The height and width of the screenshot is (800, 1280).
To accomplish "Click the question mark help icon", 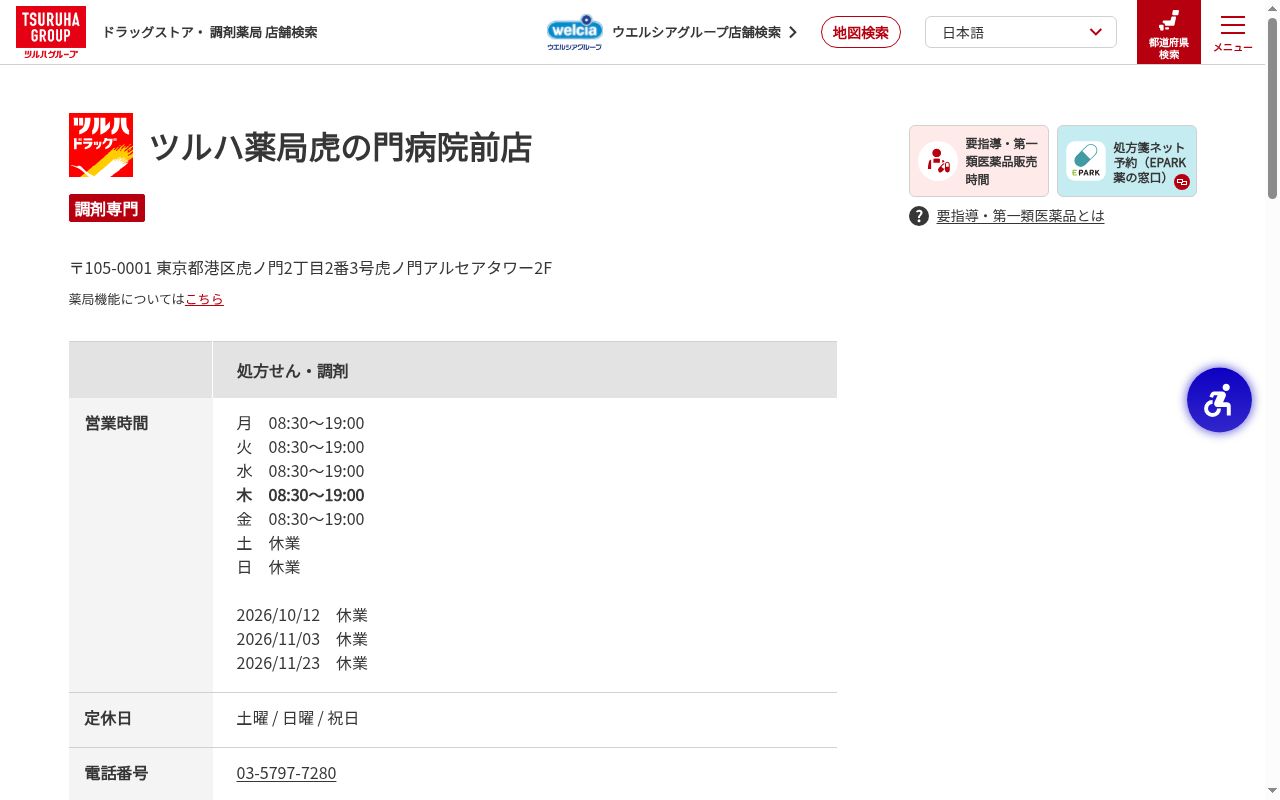I will coord(919,216).
